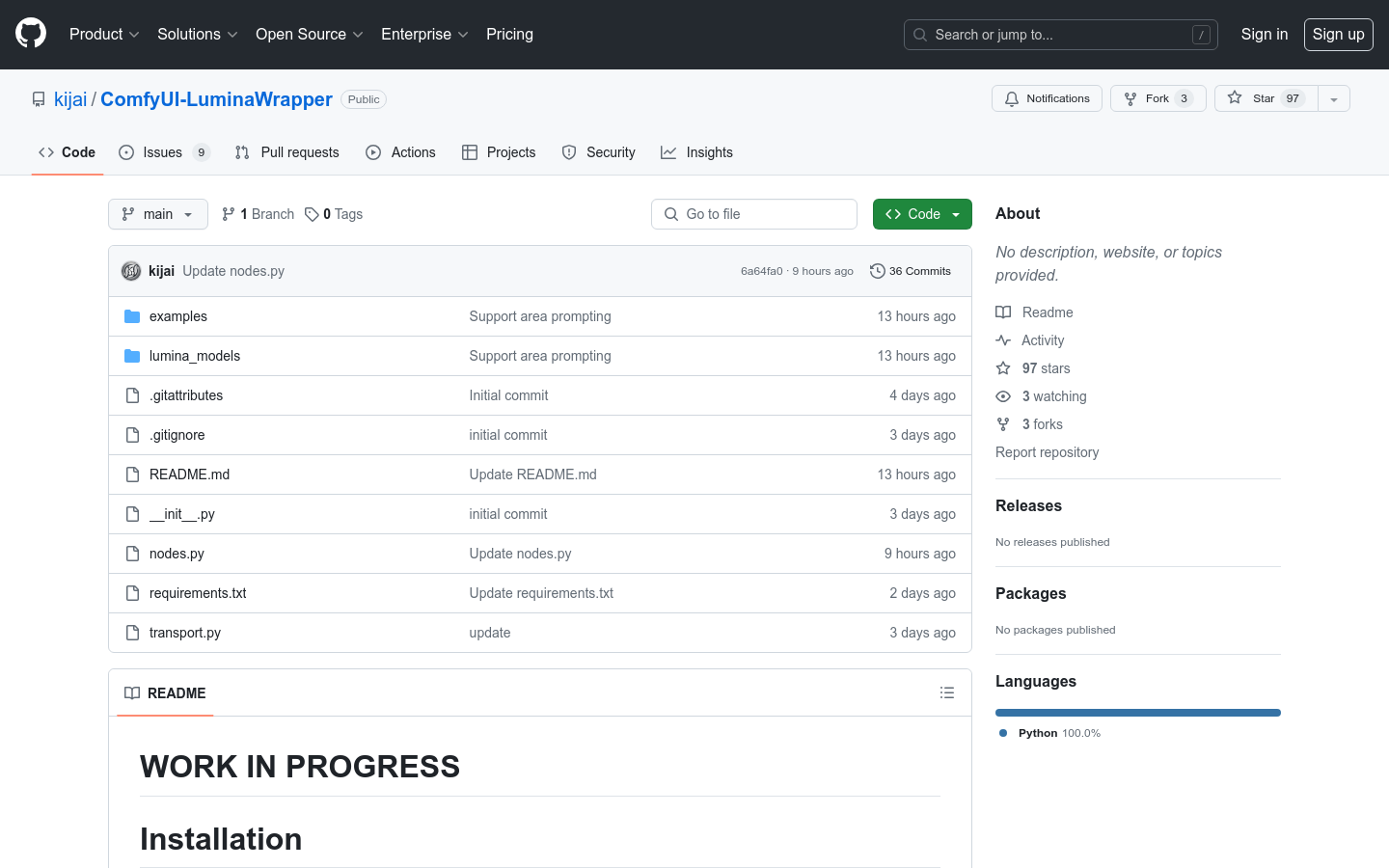The image size is (1389, 868).
Task: Open the 'update' commit on transport.py row
Action: tap(490, 633)
